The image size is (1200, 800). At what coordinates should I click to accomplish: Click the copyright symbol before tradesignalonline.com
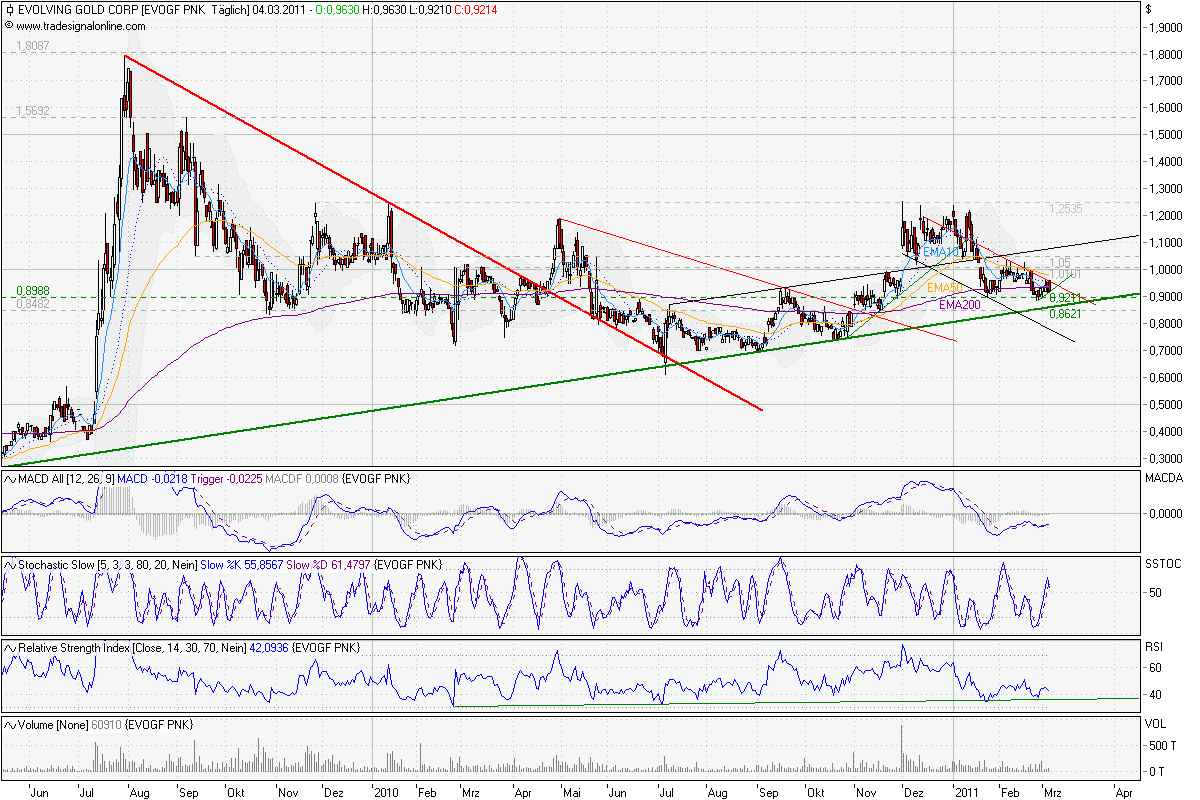click(9, 24)
